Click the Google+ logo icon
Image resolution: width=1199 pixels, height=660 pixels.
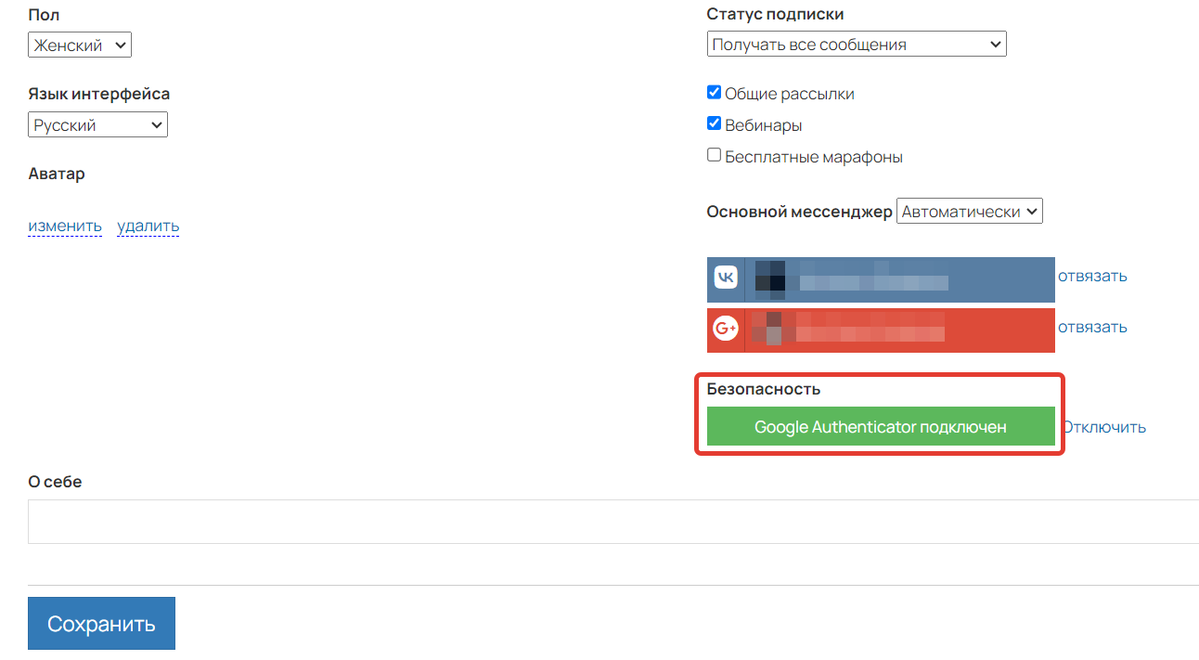click(726, 329)
